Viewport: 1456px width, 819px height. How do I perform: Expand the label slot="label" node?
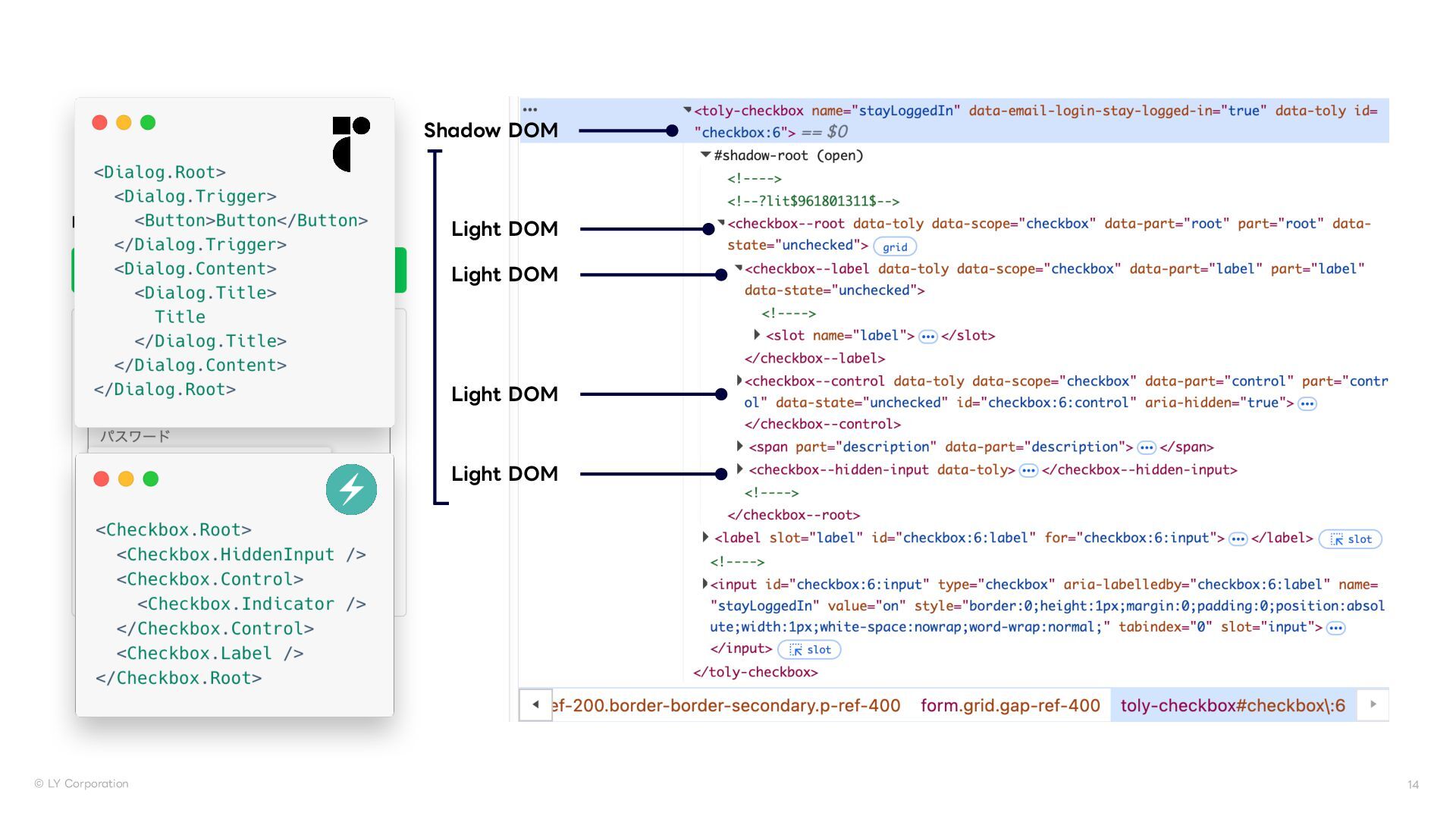point(706,538)
